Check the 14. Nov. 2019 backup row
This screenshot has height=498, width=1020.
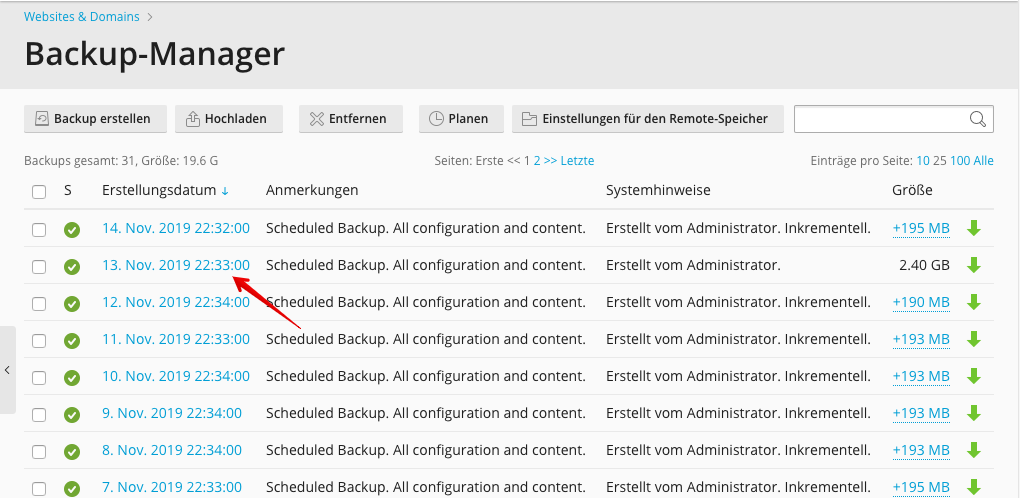(x=39, y=229)
